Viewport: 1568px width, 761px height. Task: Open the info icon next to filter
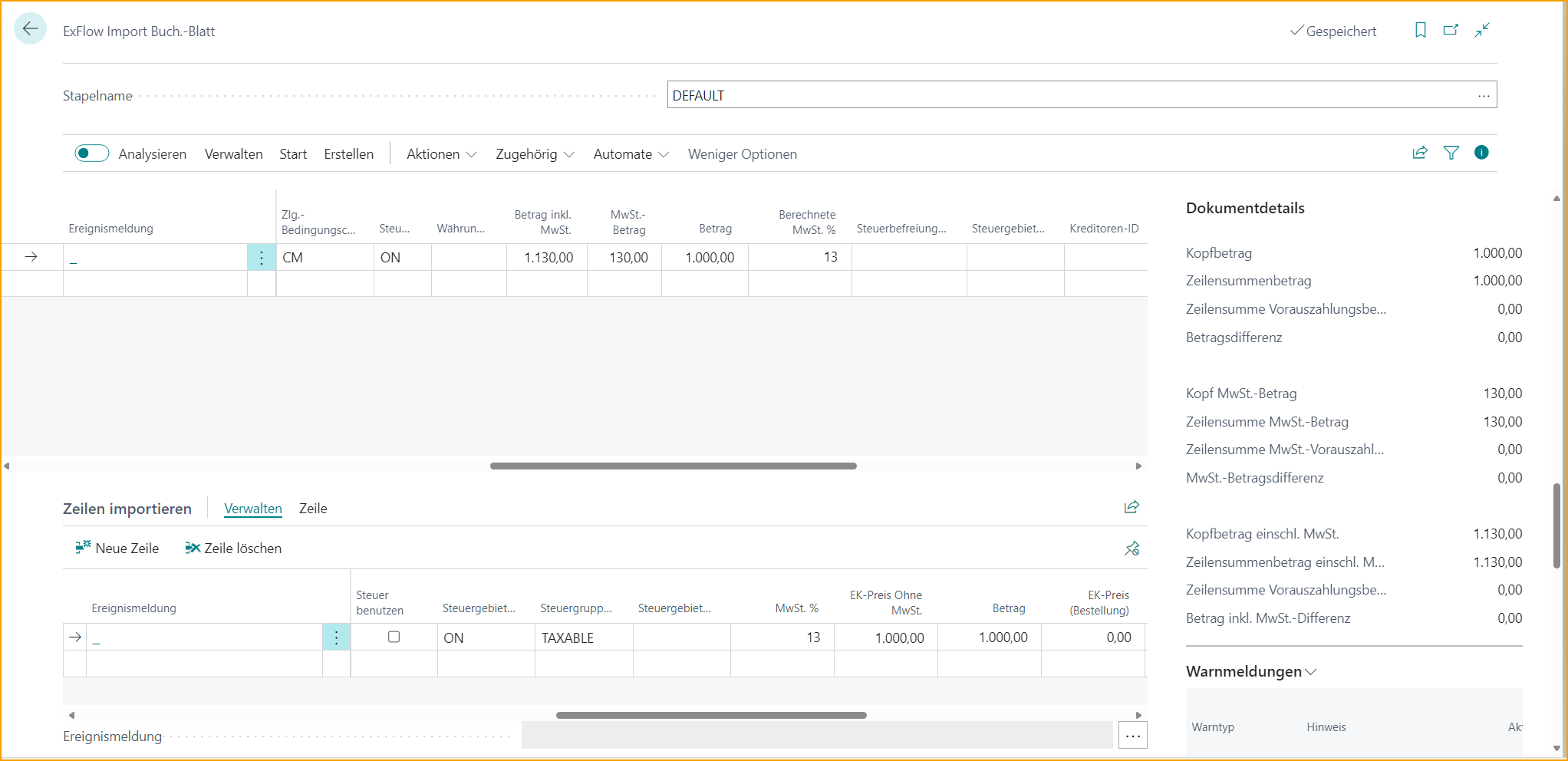[x=1481, y=153]
